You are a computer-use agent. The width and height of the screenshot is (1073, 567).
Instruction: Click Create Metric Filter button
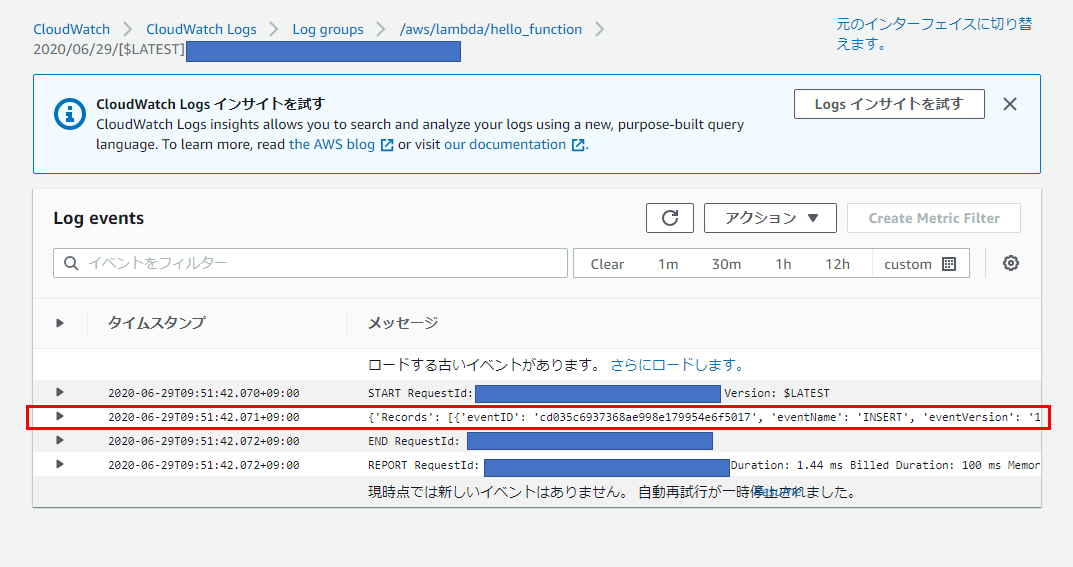tap(933, 218)
